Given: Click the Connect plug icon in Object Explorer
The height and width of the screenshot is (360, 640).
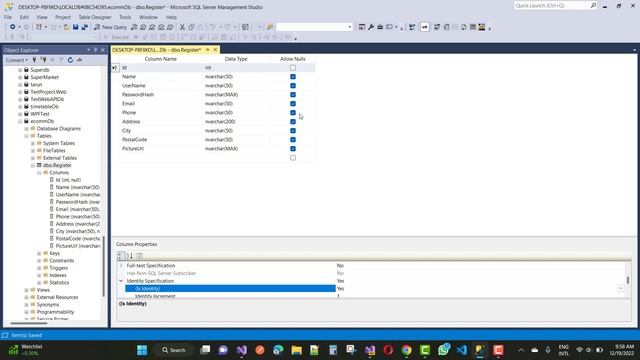Looking at the screenshot, I should pyautogui.click(x=34, y=60).
